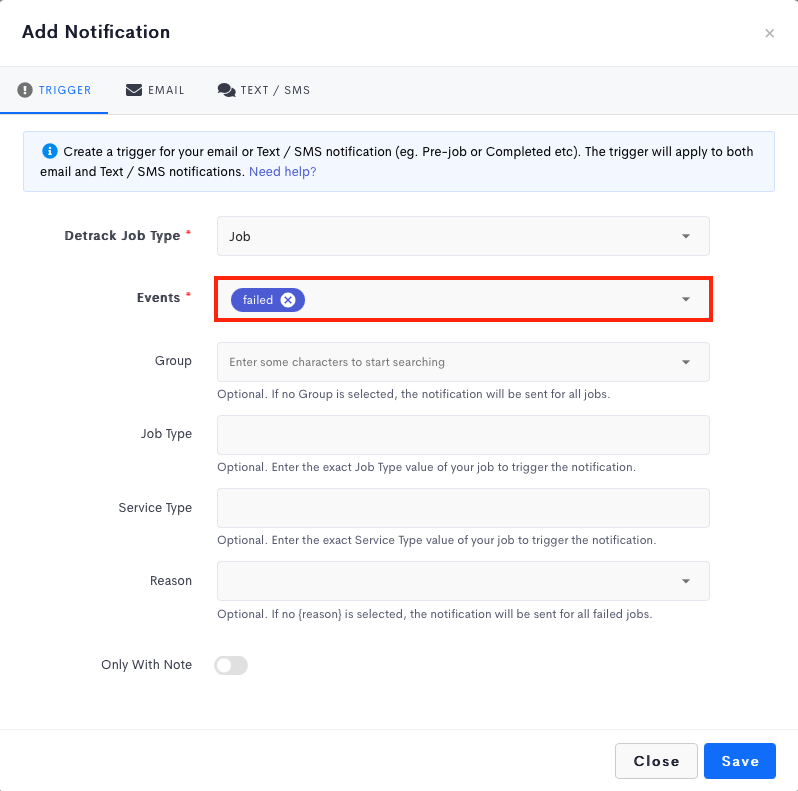Open the 'Need help?' link
The image size is (798, 791).
pyautogui.click(x=282, y=172)
